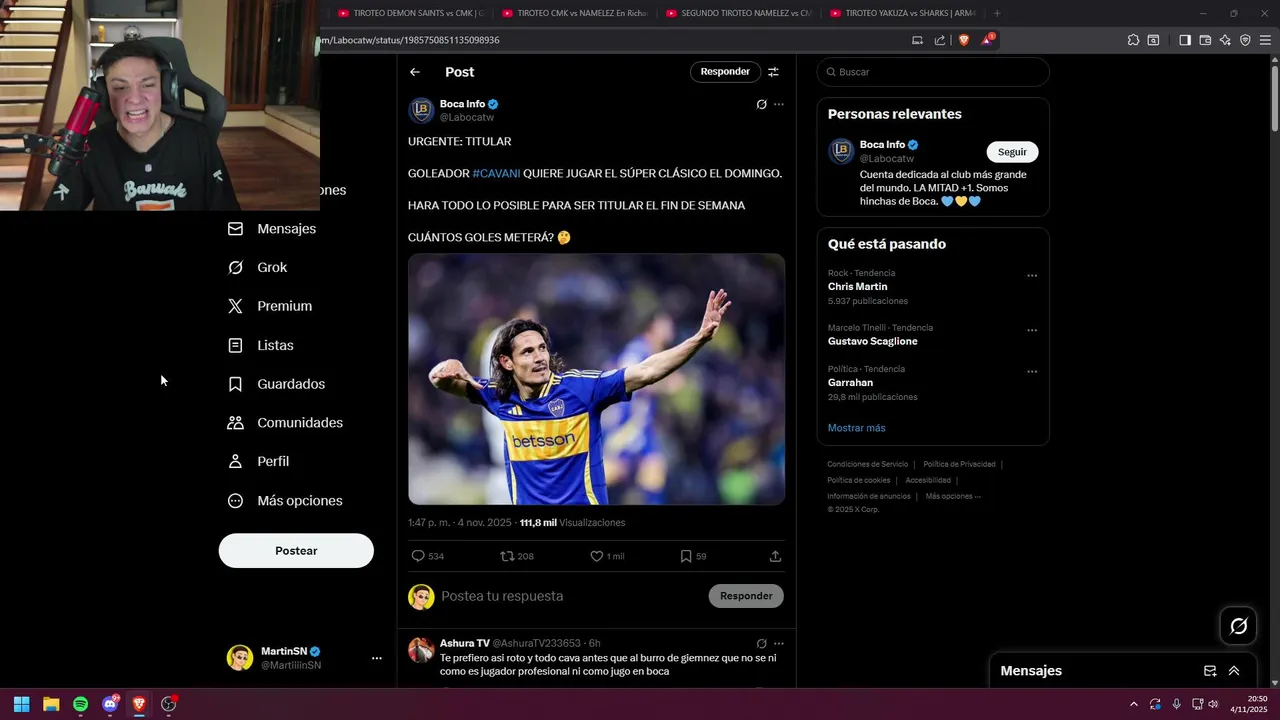Open 'Más opciones ···' in the footer
The height and width of the screenshot is (720, 1280).
953,496
